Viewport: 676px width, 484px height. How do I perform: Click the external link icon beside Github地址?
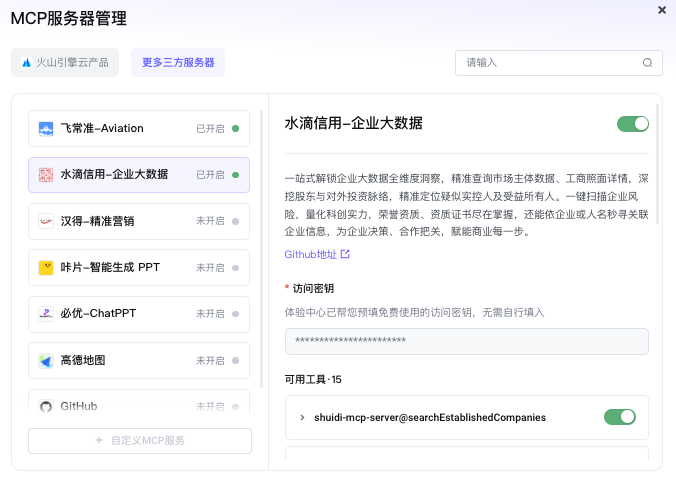[345, 254]
